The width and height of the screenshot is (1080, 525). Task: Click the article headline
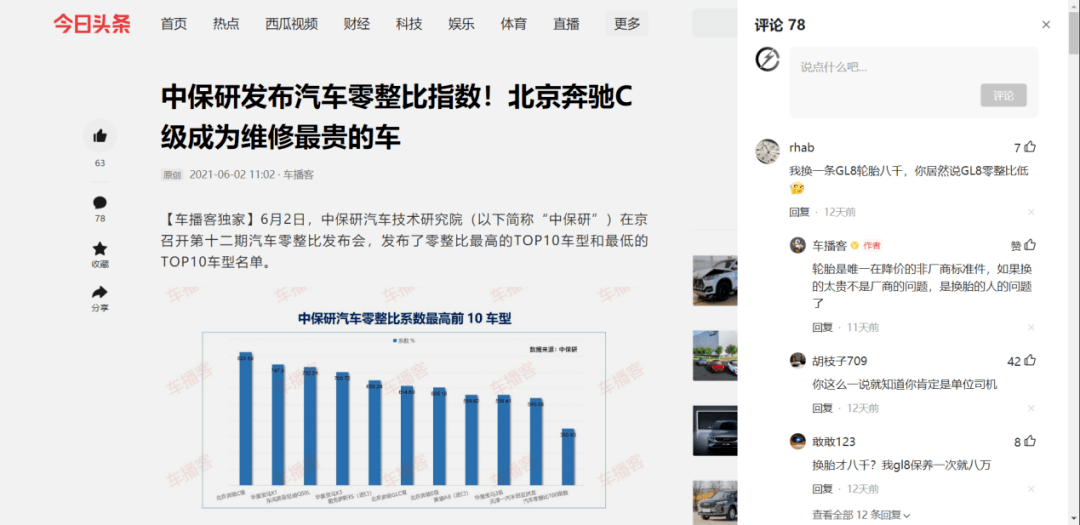(x=396, y=118)
